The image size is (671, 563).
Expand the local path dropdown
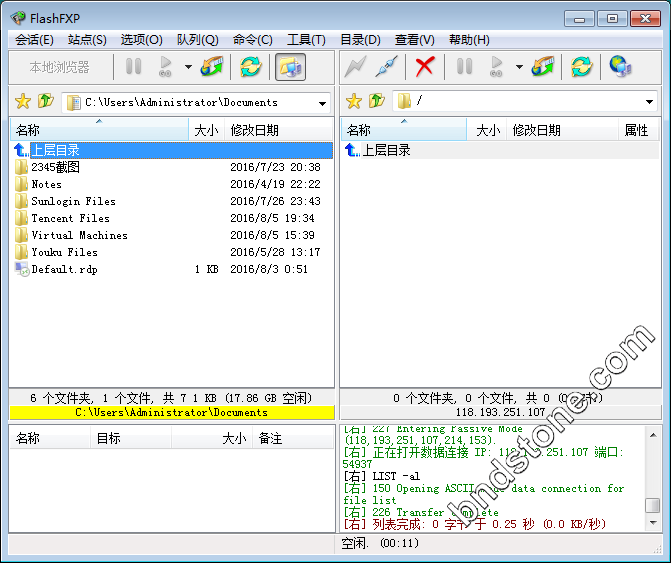pyautogui.click(x=322, y=103)
